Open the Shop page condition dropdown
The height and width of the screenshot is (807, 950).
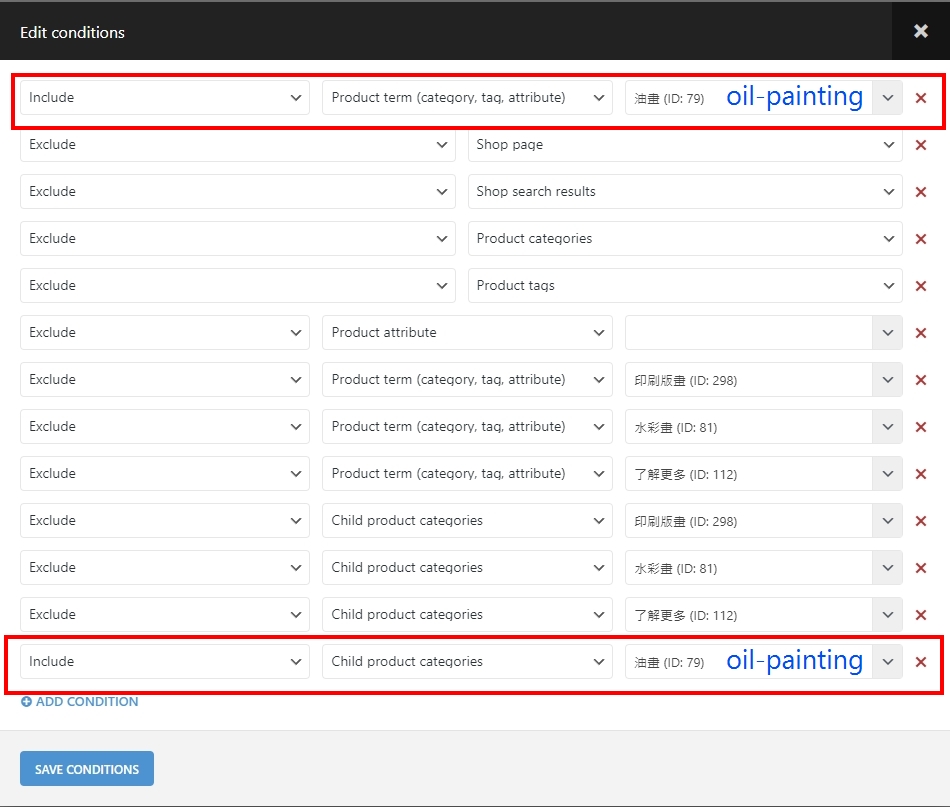pyautogui.click(x=685, y=145)
